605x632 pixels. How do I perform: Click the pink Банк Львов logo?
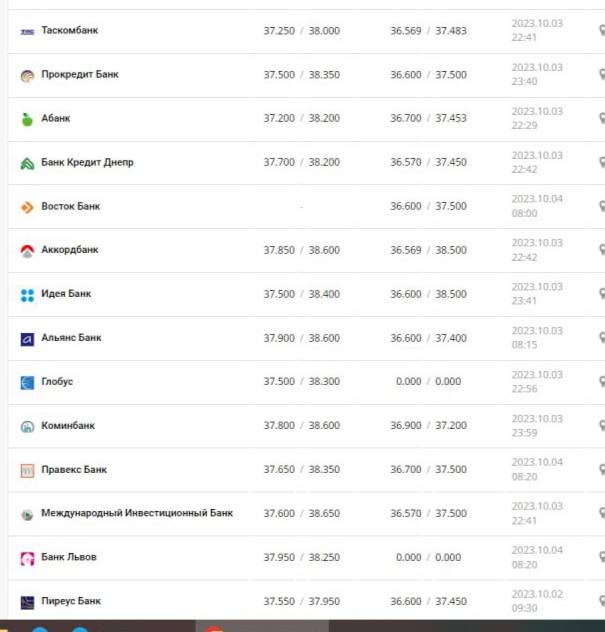pos(27,558)
